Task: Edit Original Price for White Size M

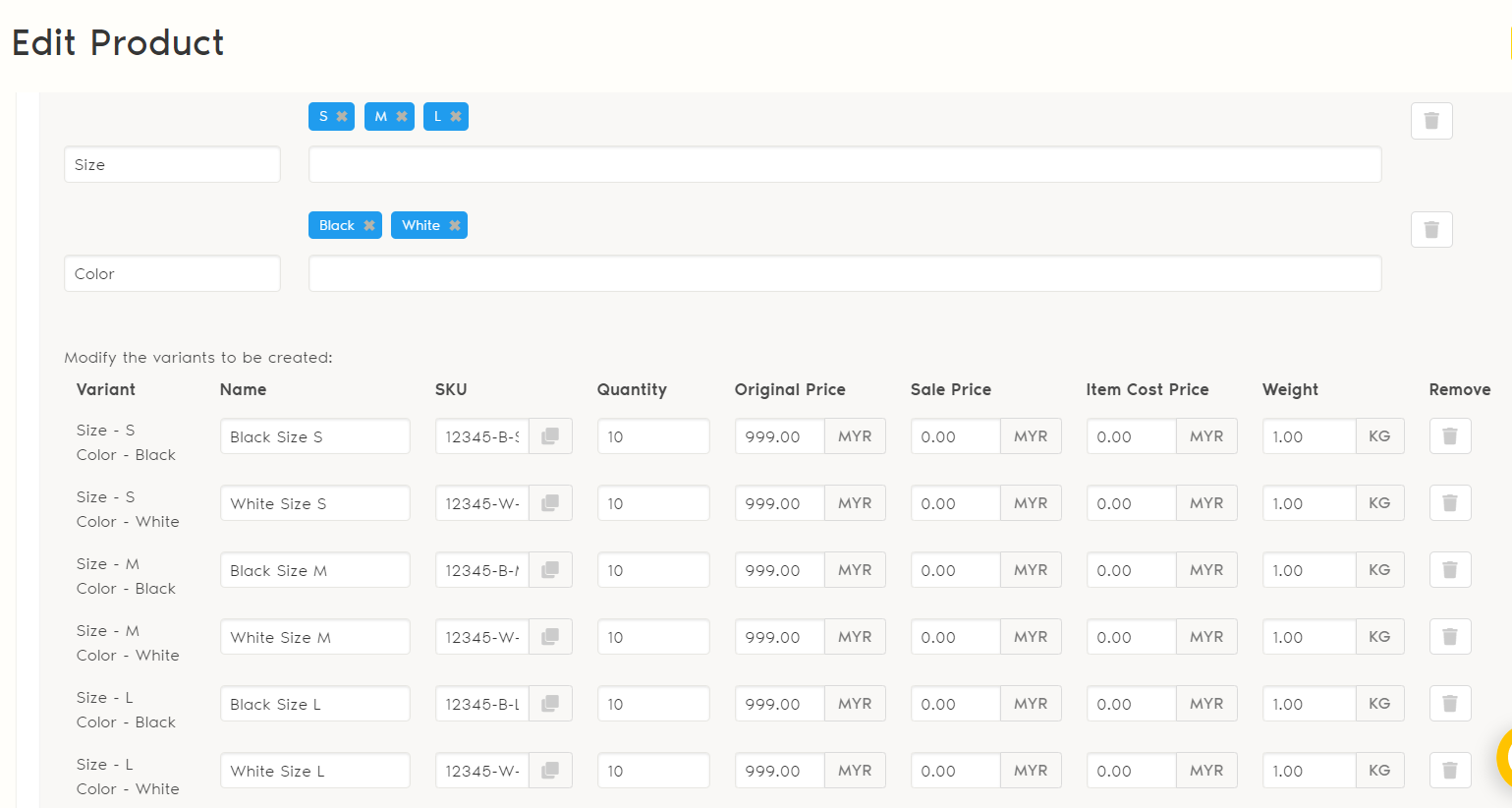Action: (x=779, y=637)
